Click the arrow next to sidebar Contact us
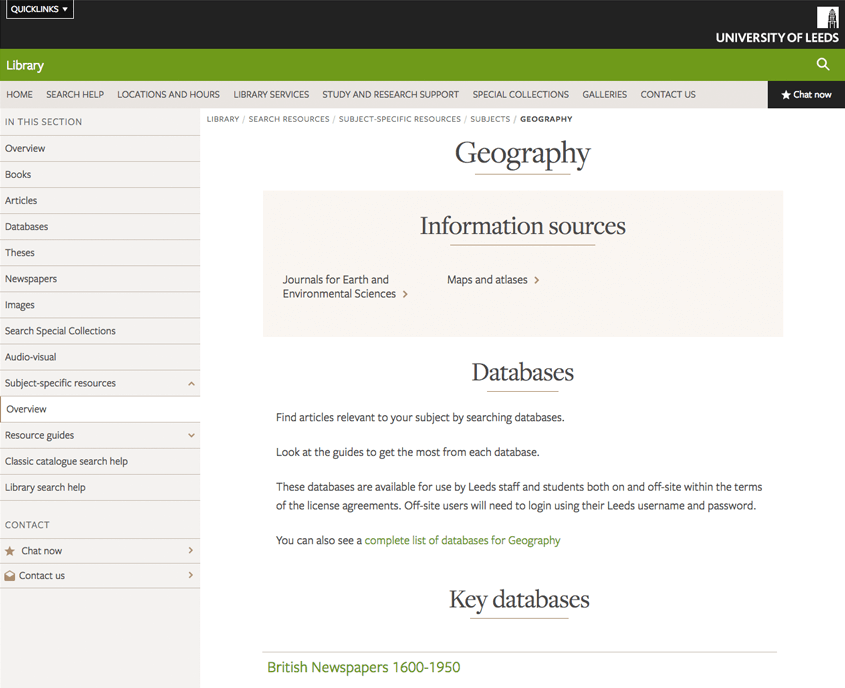The image size is (845, 688). coord(191,575)
